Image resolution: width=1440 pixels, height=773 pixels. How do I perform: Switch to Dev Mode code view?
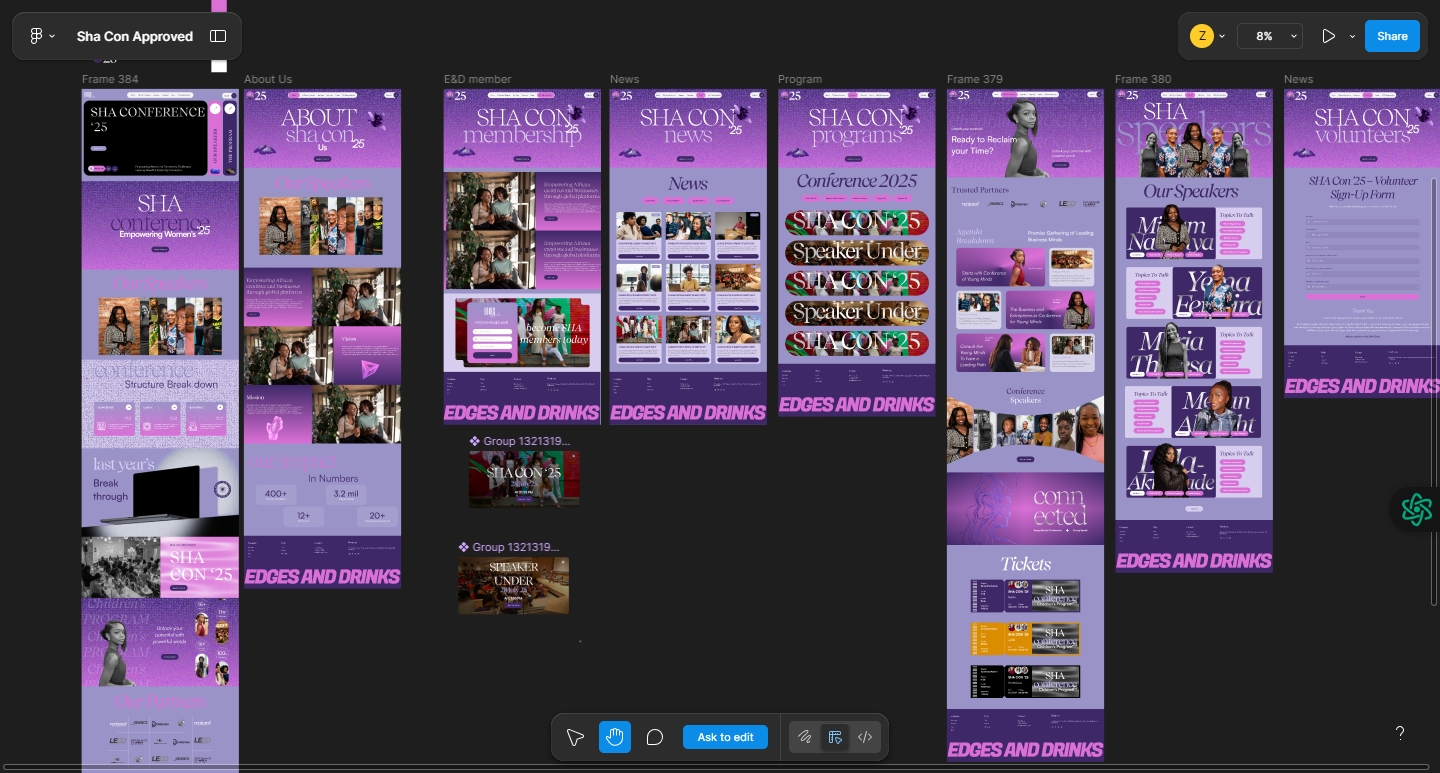(865, 737)
